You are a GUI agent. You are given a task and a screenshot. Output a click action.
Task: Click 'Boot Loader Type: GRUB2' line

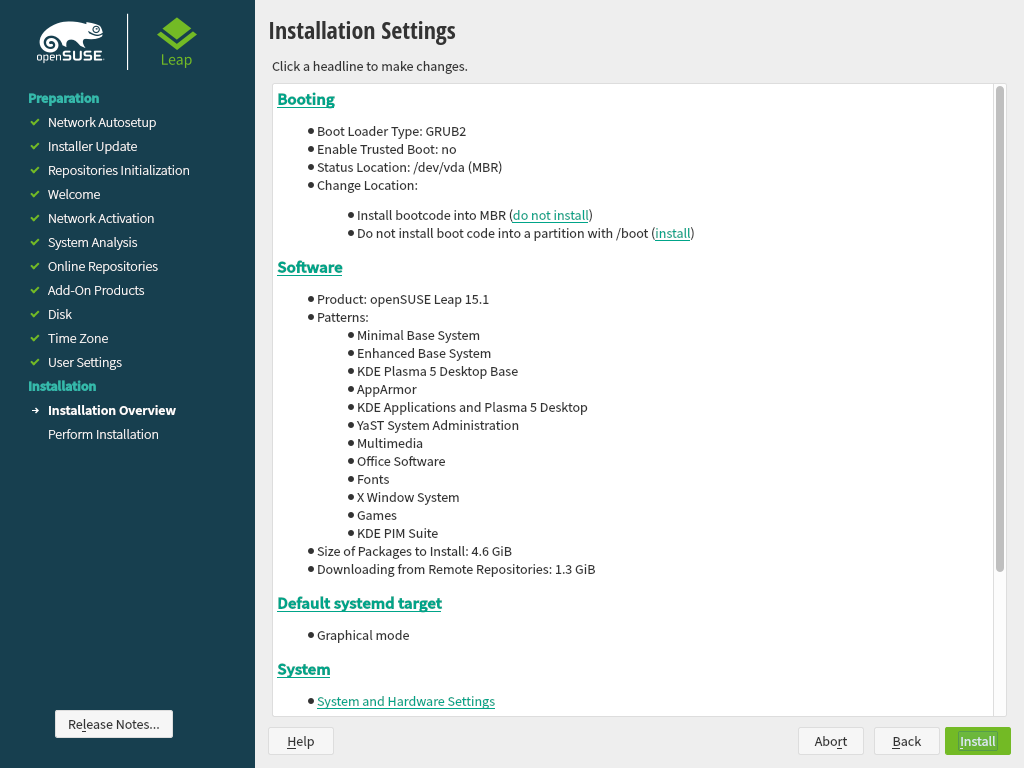tap(391, 131)
